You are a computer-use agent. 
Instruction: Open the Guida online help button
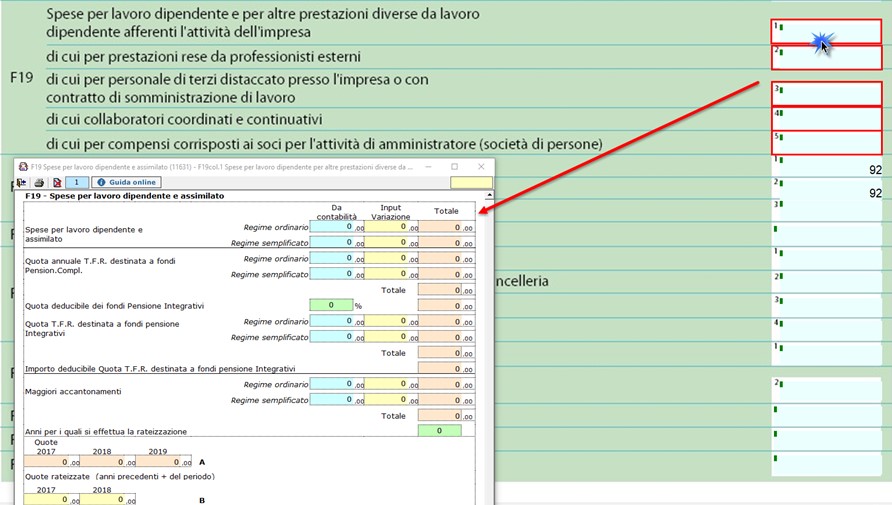pos(126,182)
